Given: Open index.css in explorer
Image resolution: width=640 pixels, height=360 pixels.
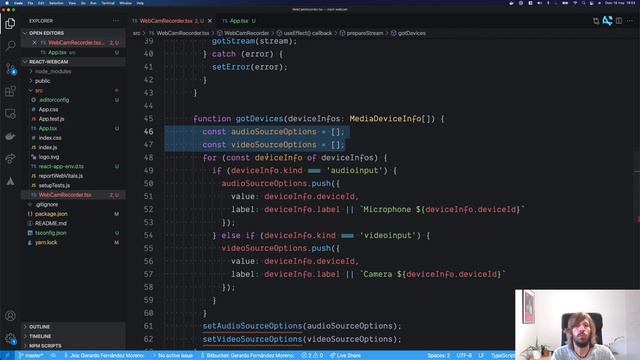Looking at the screenshot, I should click(x=50, y=138).
